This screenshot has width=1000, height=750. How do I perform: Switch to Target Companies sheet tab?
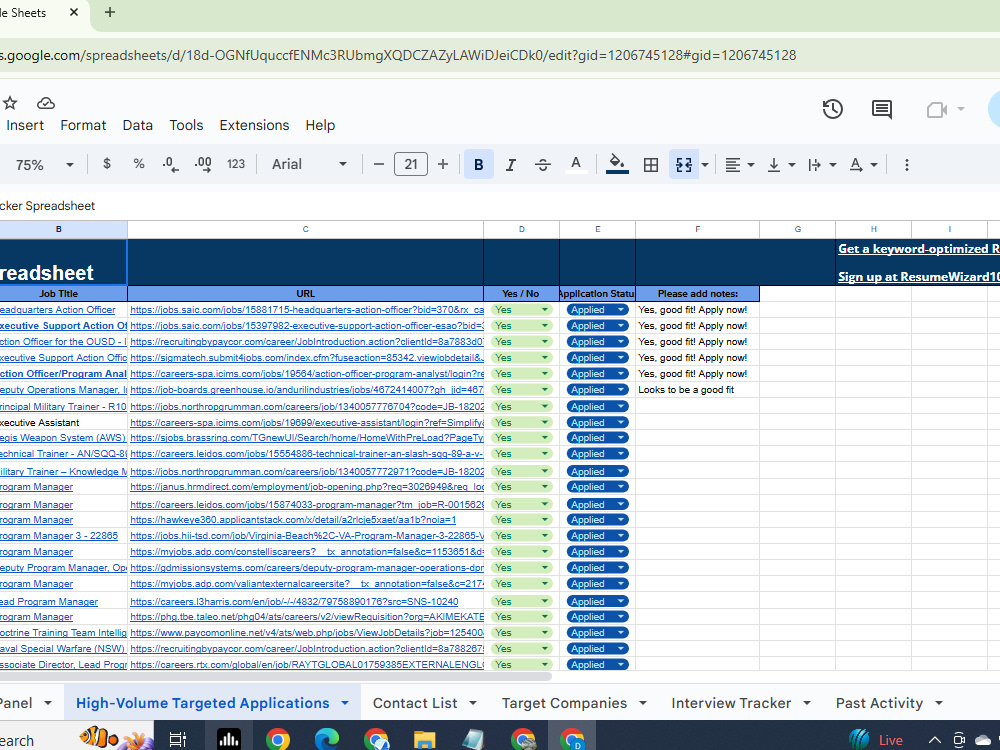pyautogui.click(x=564, y=703)
